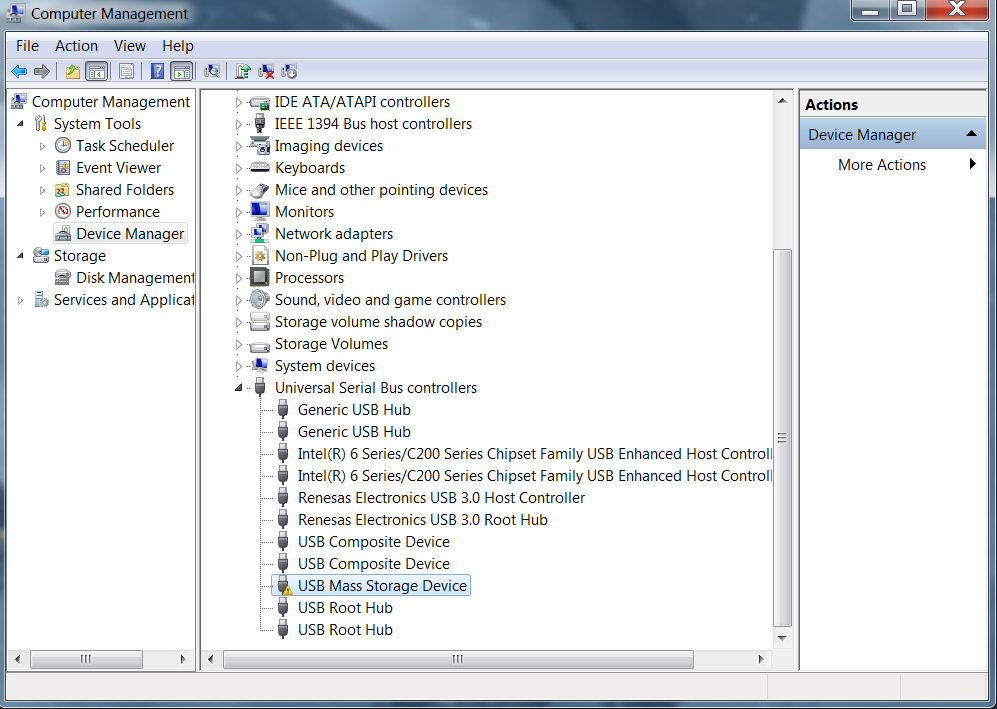
Task: Select Disk Management in the left tree
Action: (x=135, y=278)
